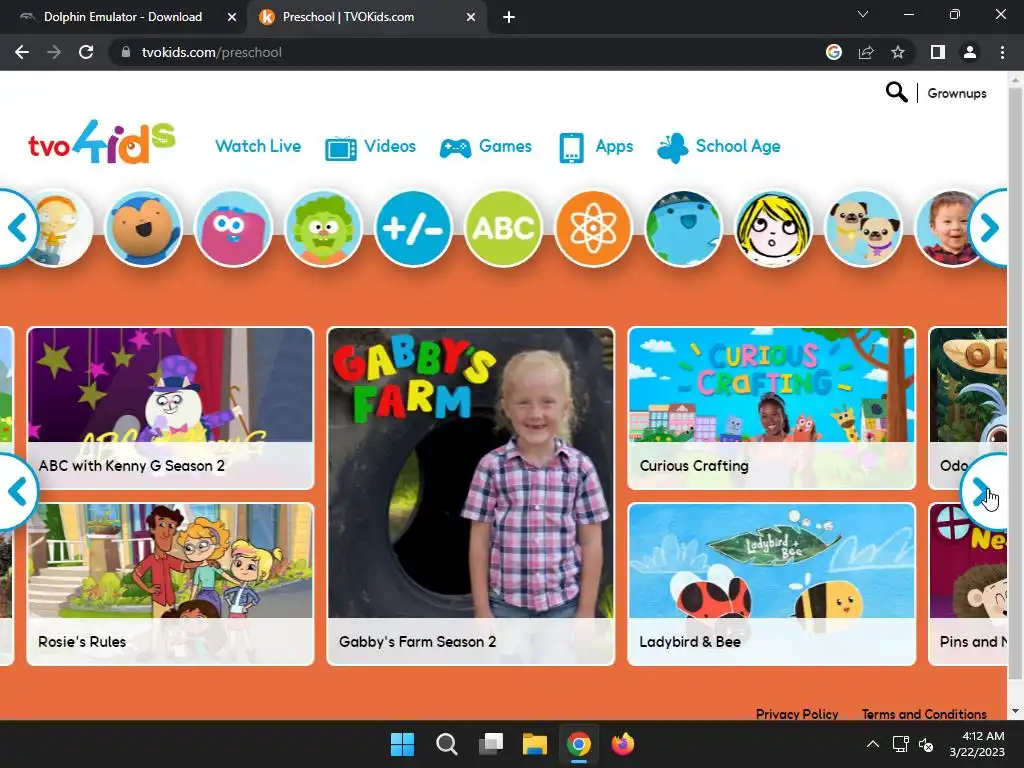
Task: Open File Explorer from taskbar
Action: tap(534, 744)
